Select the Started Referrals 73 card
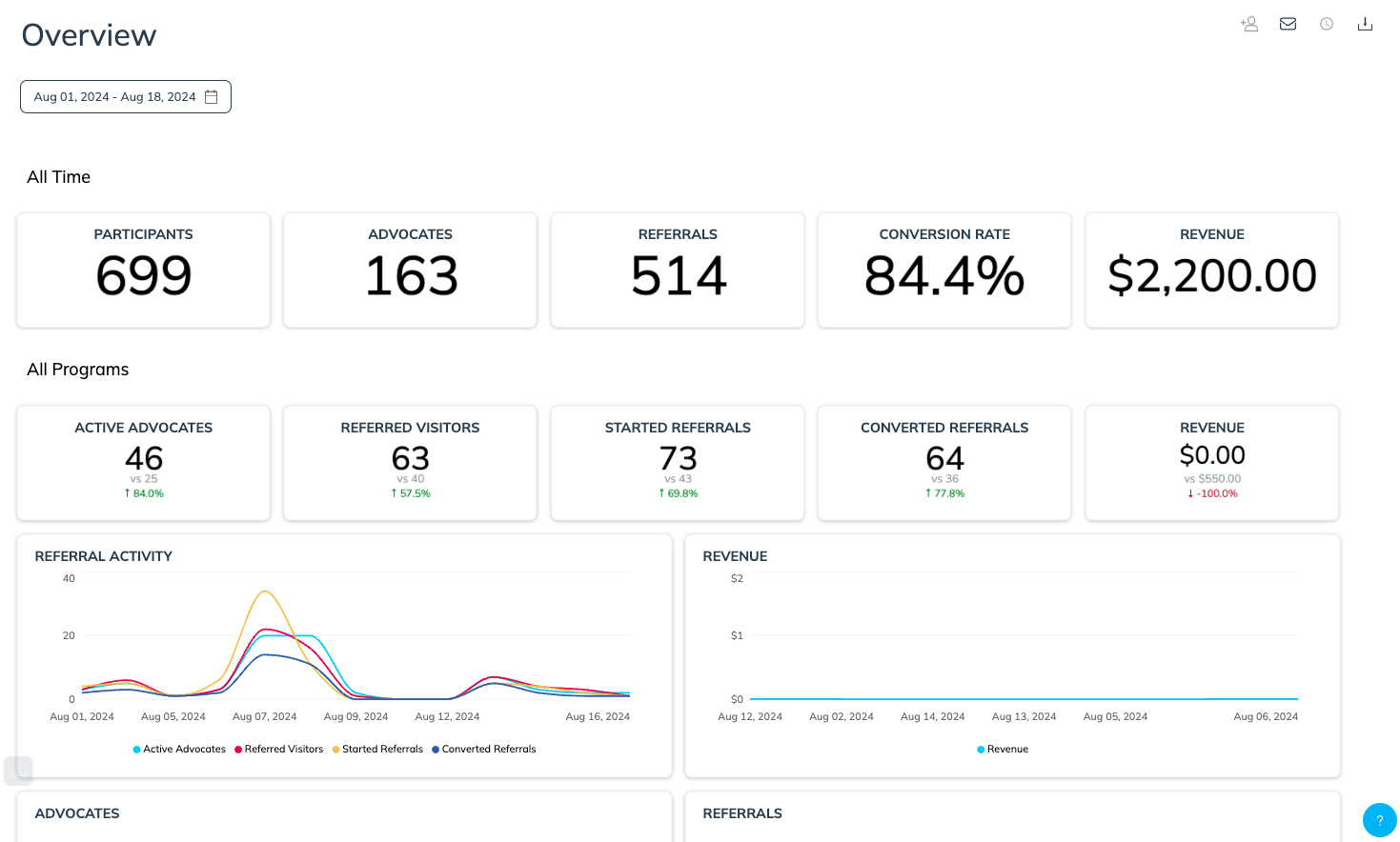The height and width of the screenshot is (842, 1400). pos(678,463)
